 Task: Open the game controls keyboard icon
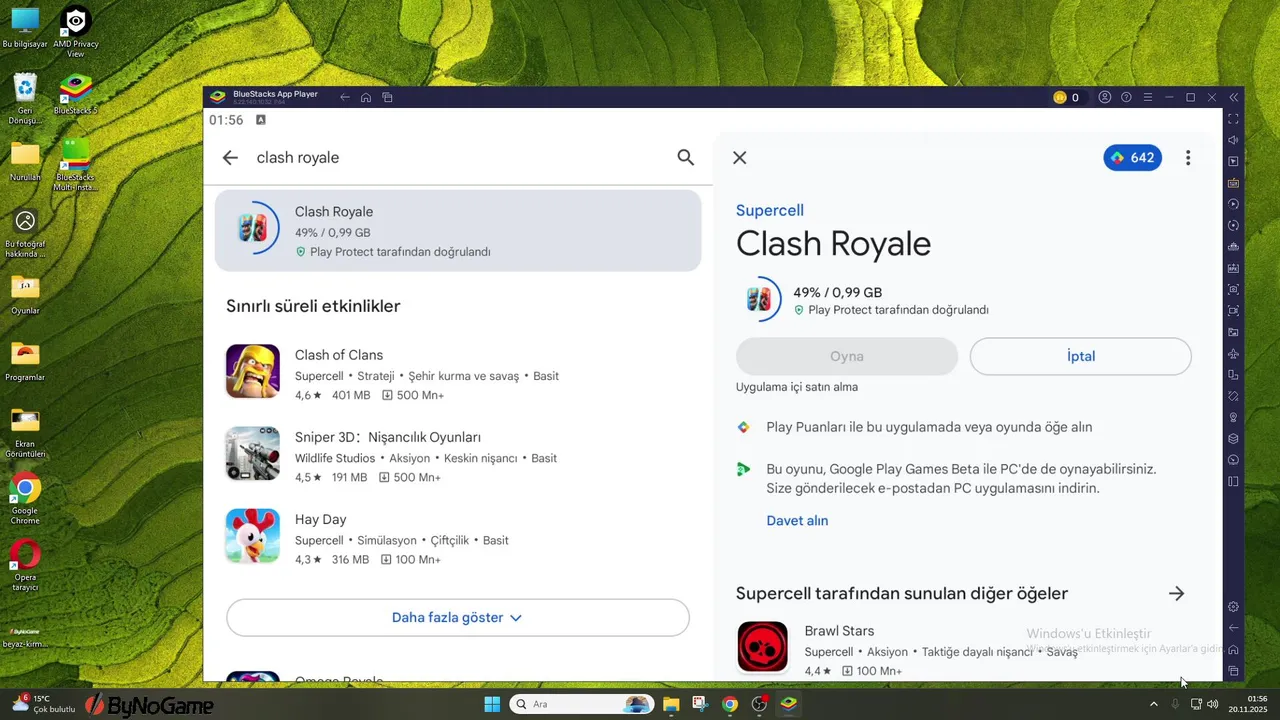point(1233,183)
